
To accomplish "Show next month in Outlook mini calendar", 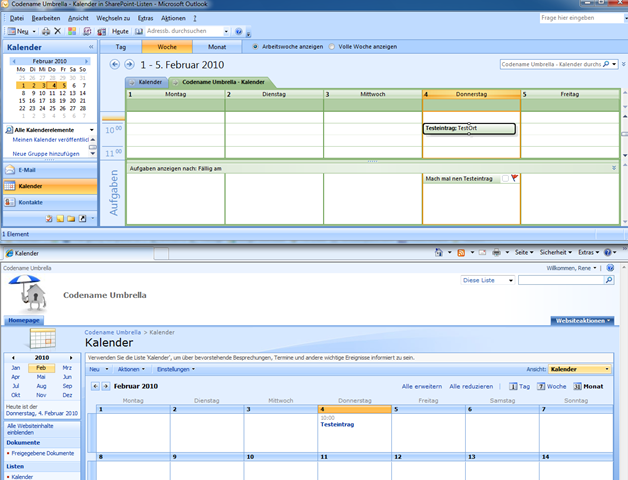I will click(86, 61).
